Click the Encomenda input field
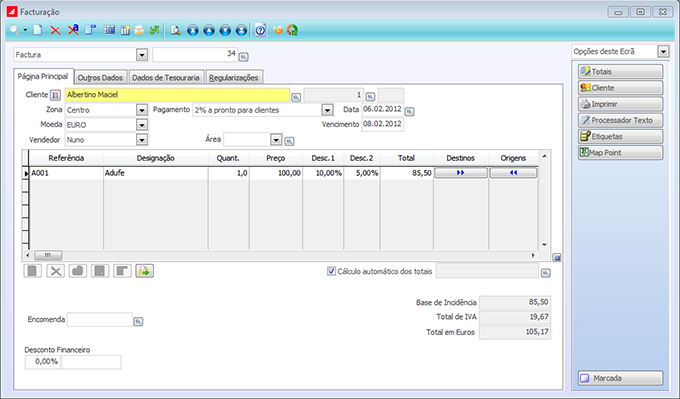Viewport: 680px width, 399px height. (100, 320)
